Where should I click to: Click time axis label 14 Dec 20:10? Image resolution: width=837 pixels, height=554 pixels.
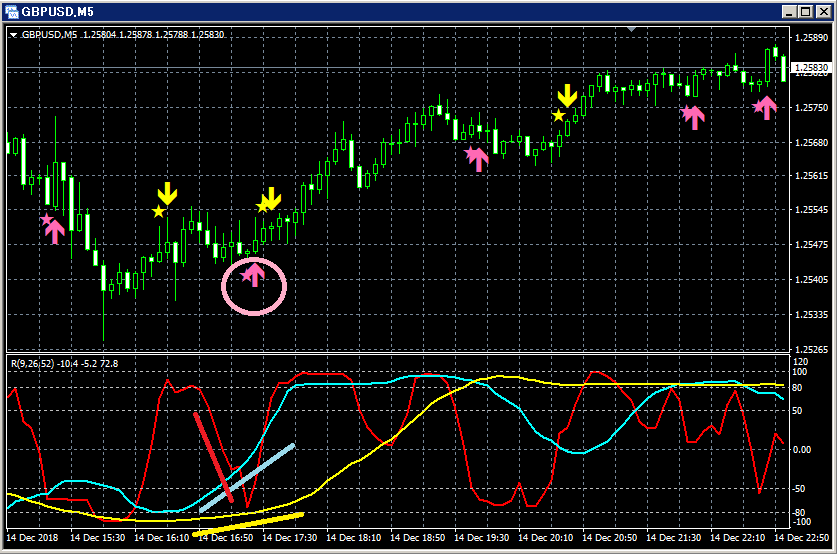pos(546,537)
